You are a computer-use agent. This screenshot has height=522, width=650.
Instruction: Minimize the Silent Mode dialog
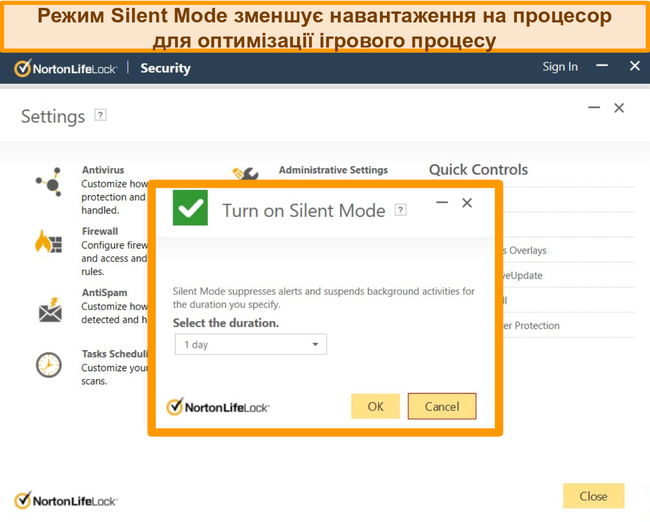coord(442,203)
